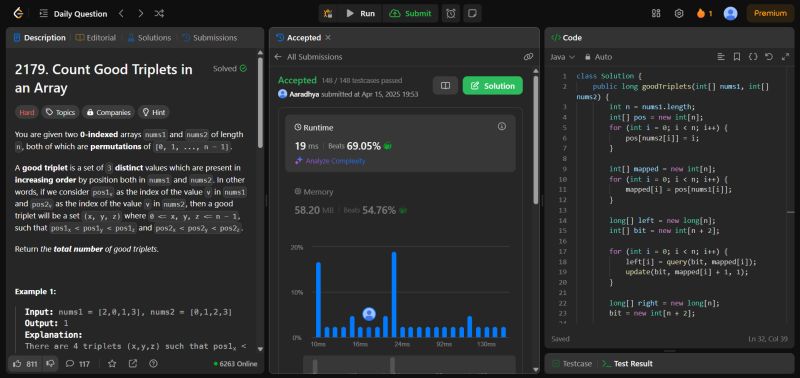
Task: Upvote the problem with thumbs up
Action: [25, 364]
